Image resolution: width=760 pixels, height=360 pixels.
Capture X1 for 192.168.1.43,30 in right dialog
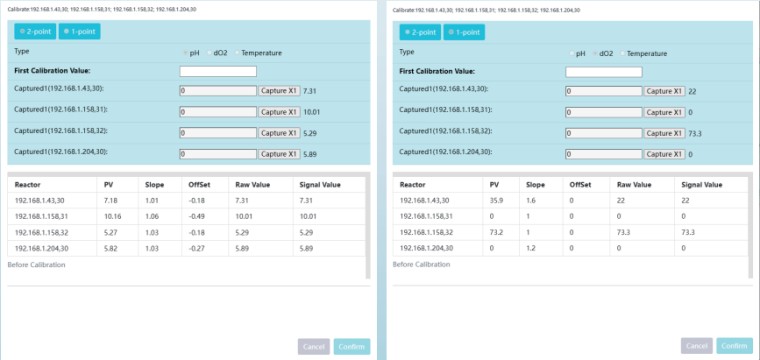pyautogui.click(x=665, y=92)
